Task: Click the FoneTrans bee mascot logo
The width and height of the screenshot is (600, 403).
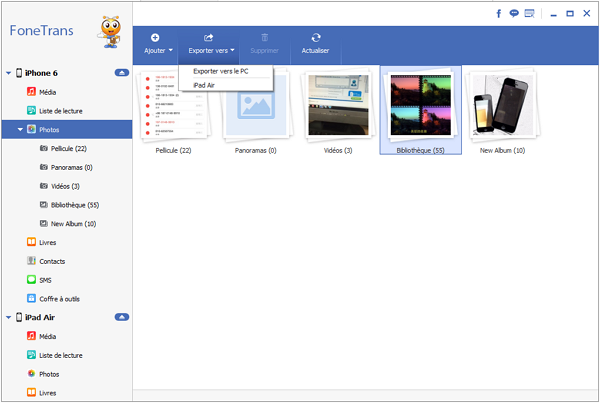Action: pos(110,32)
